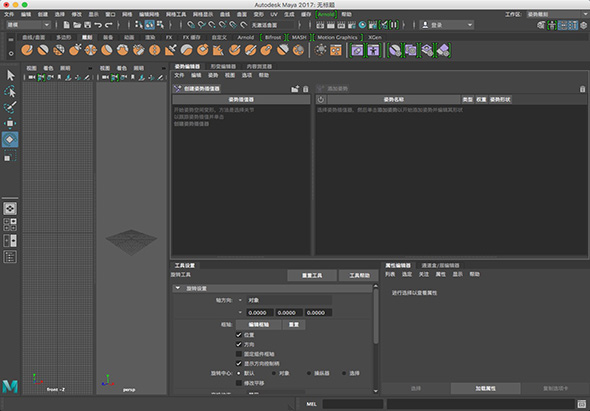Click the Outliner layout icon in the toolbox
This screenshot has width=590, height=411.
[x=10, y=257]
